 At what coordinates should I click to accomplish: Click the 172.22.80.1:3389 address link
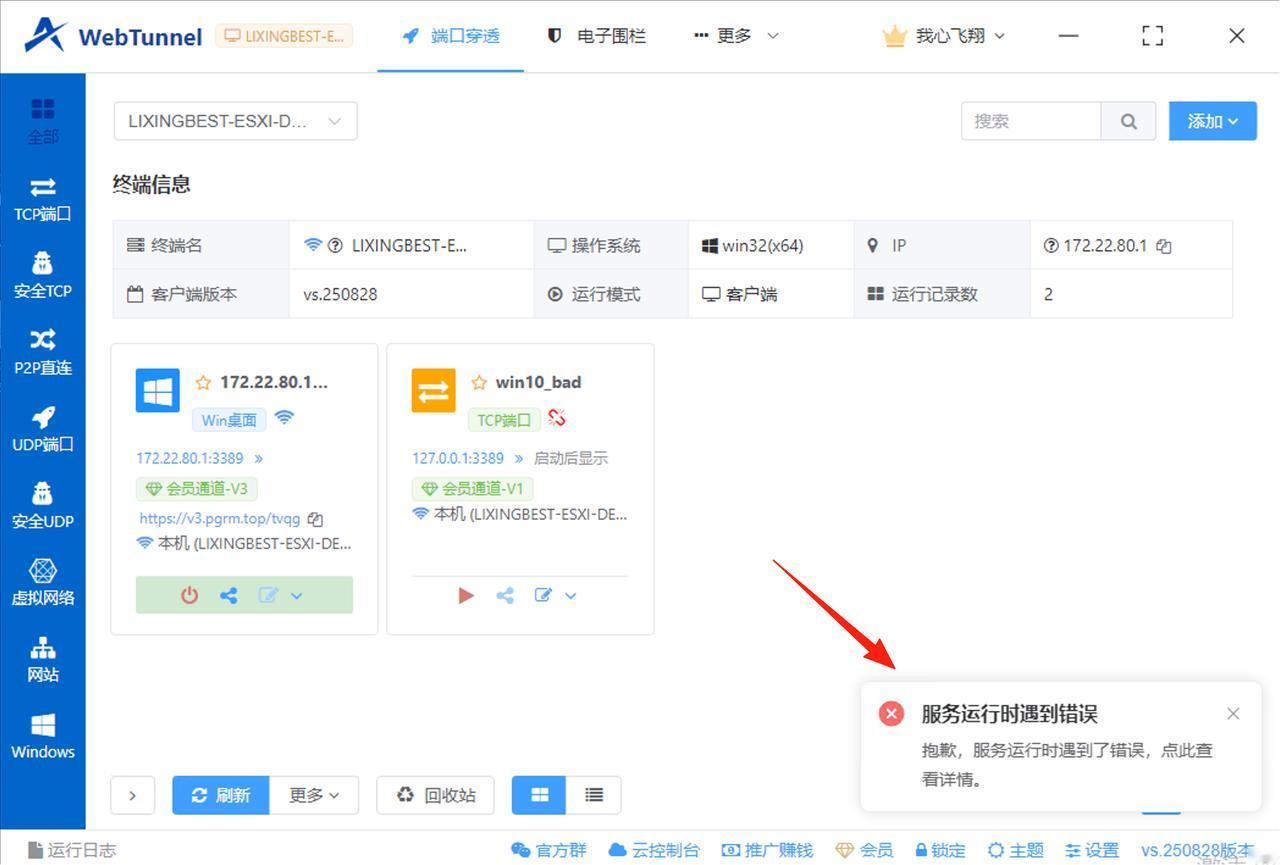coord(190,458)
